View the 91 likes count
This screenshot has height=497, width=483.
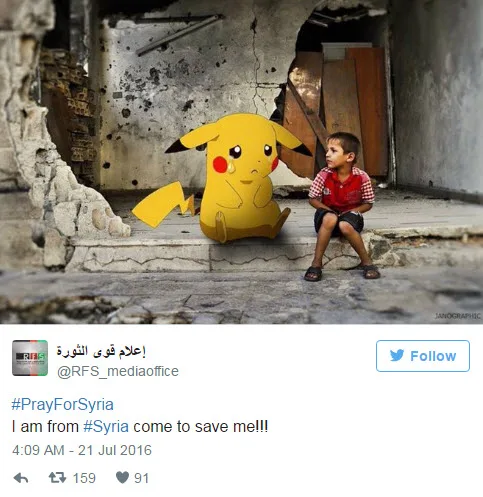pos(141,478)
